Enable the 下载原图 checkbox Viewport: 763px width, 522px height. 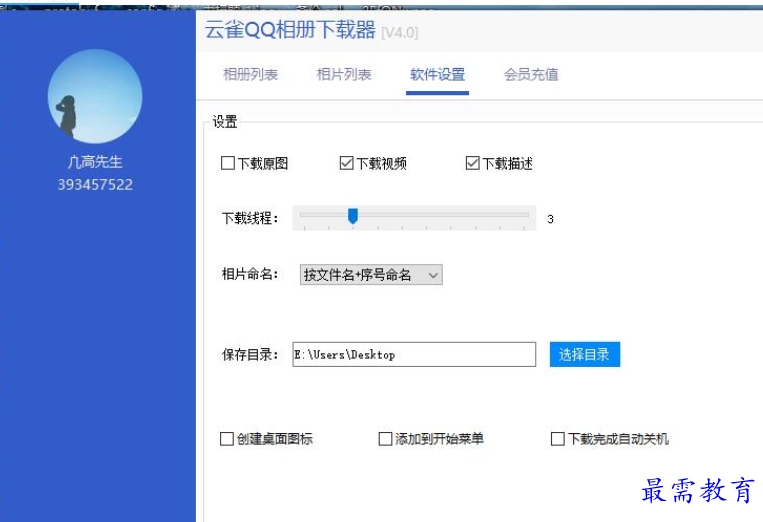[228, 163]
